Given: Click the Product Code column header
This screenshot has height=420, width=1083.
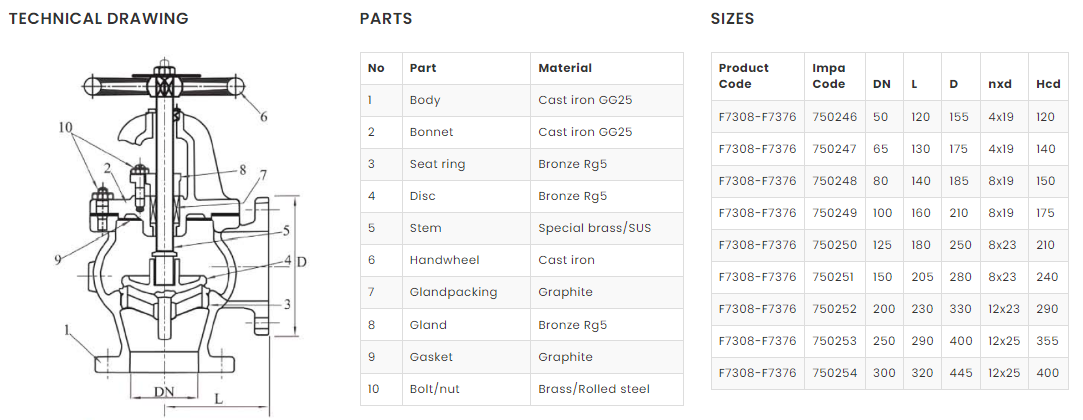Looking at the screenshot, I should tap(744, 76).
